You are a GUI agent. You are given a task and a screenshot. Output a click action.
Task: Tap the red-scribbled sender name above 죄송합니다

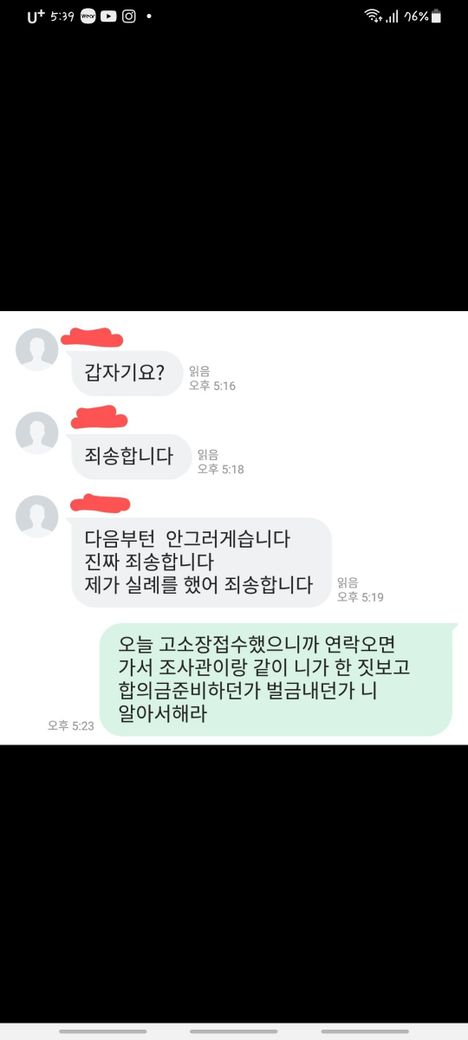click(99, 417)
